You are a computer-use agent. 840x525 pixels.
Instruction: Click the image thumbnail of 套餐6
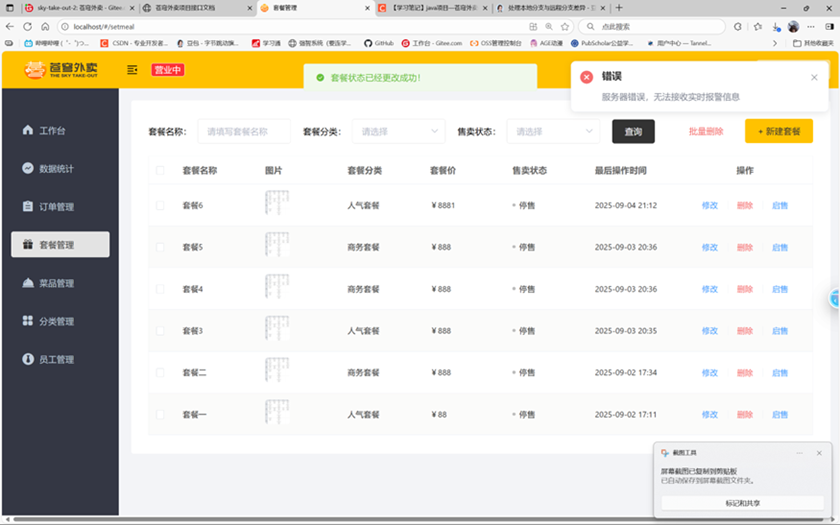(x=277, y=203)
